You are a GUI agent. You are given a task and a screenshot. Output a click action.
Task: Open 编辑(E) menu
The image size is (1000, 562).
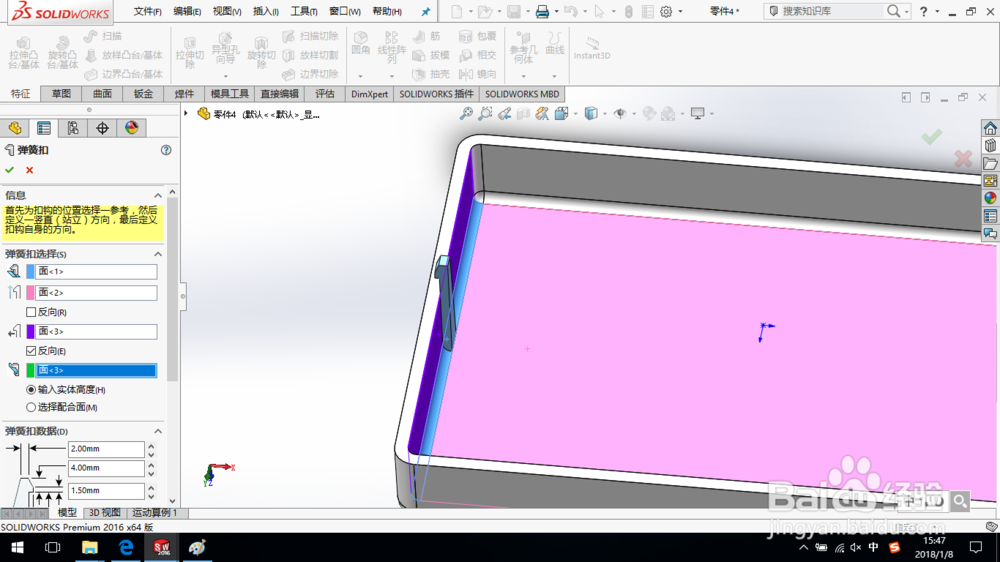coord(187,11)
